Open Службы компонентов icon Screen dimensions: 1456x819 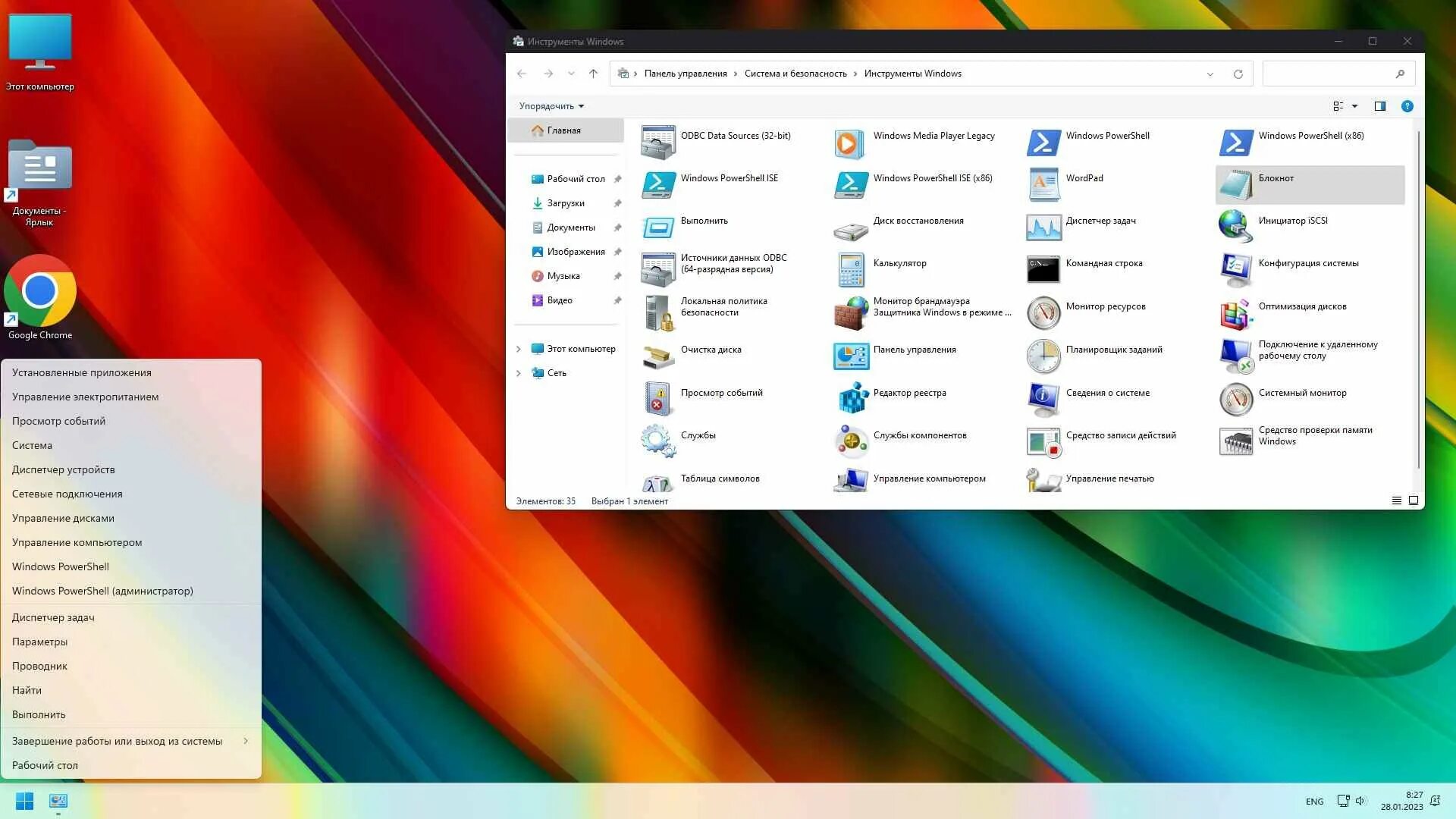click(x=850, y=442)
